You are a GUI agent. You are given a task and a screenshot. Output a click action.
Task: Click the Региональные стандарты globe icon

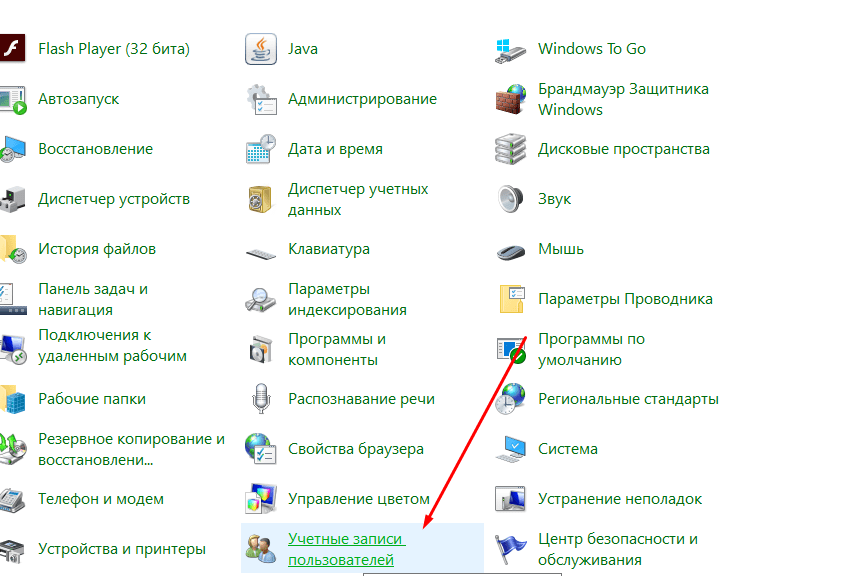pyautogui.click(x=510, y=399)
